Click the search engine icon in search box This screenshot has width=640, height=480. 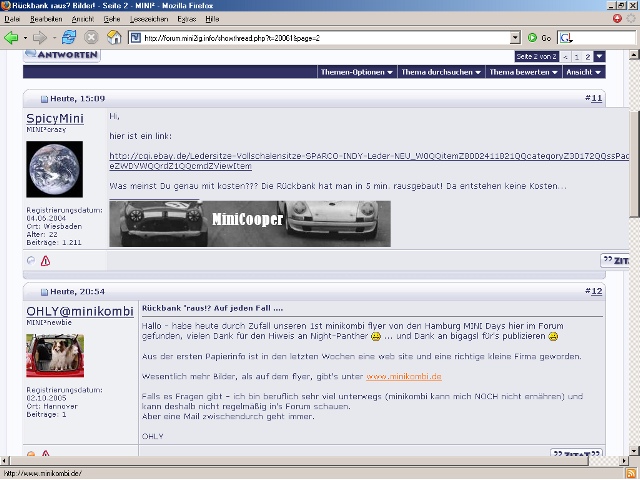(568, 38)
